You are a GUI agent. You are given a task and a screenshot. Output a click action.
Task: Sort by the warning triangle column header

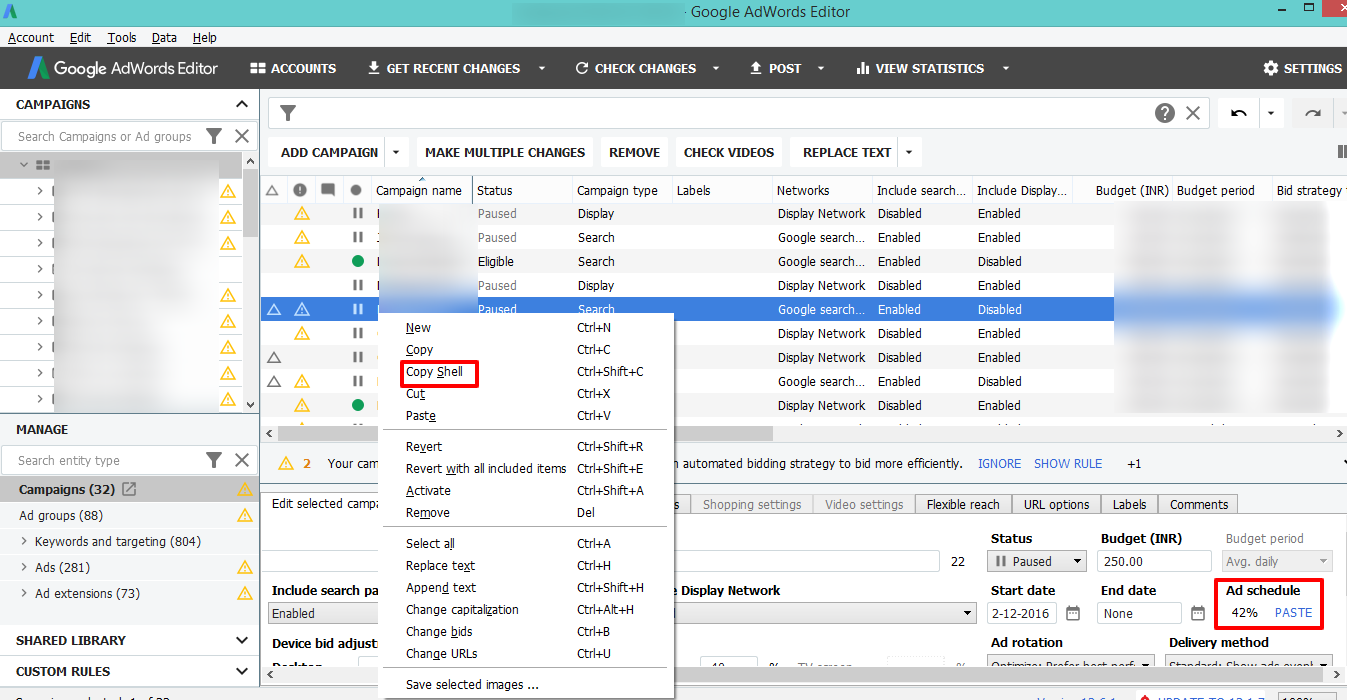pyautogui.click(x=273, y=190)
